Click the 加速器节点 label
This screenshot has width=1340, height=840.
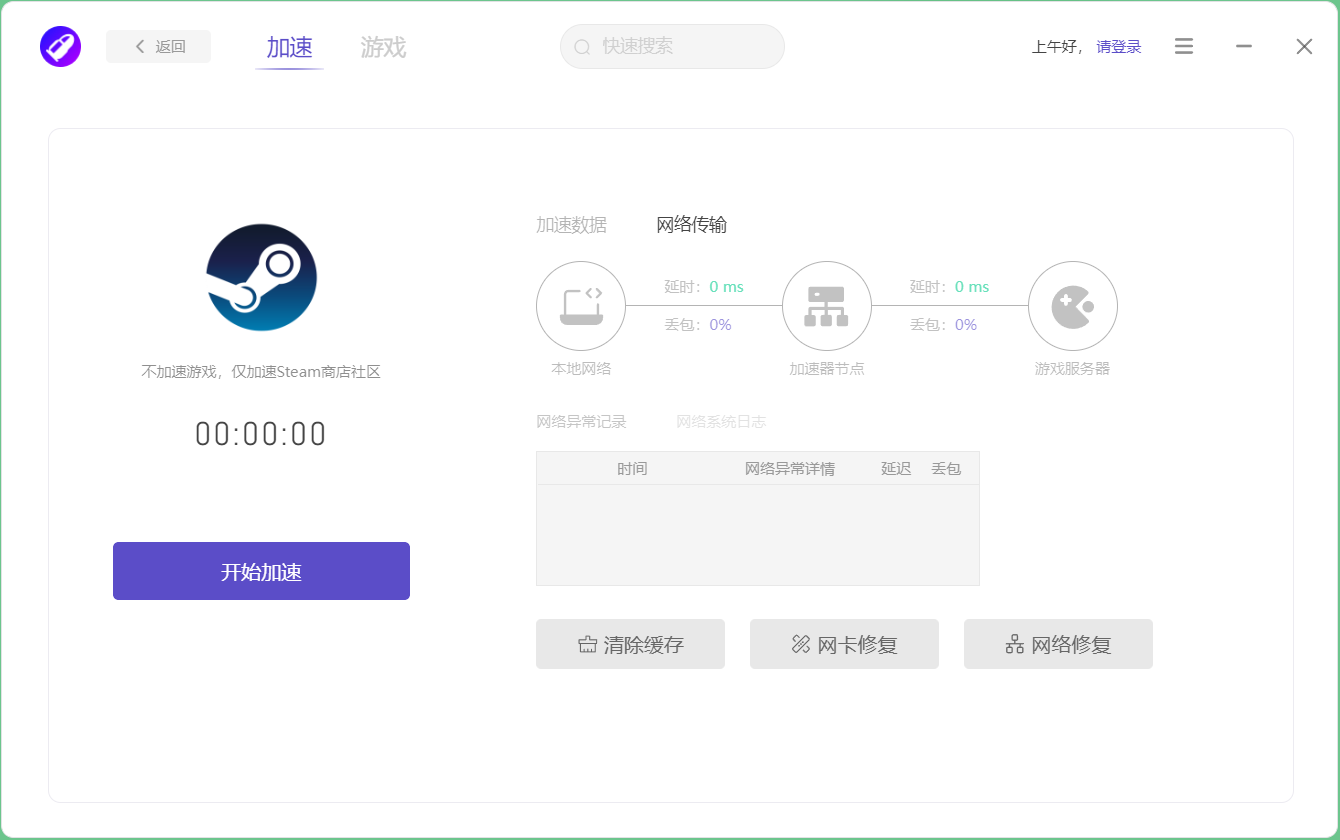(827, 368)
